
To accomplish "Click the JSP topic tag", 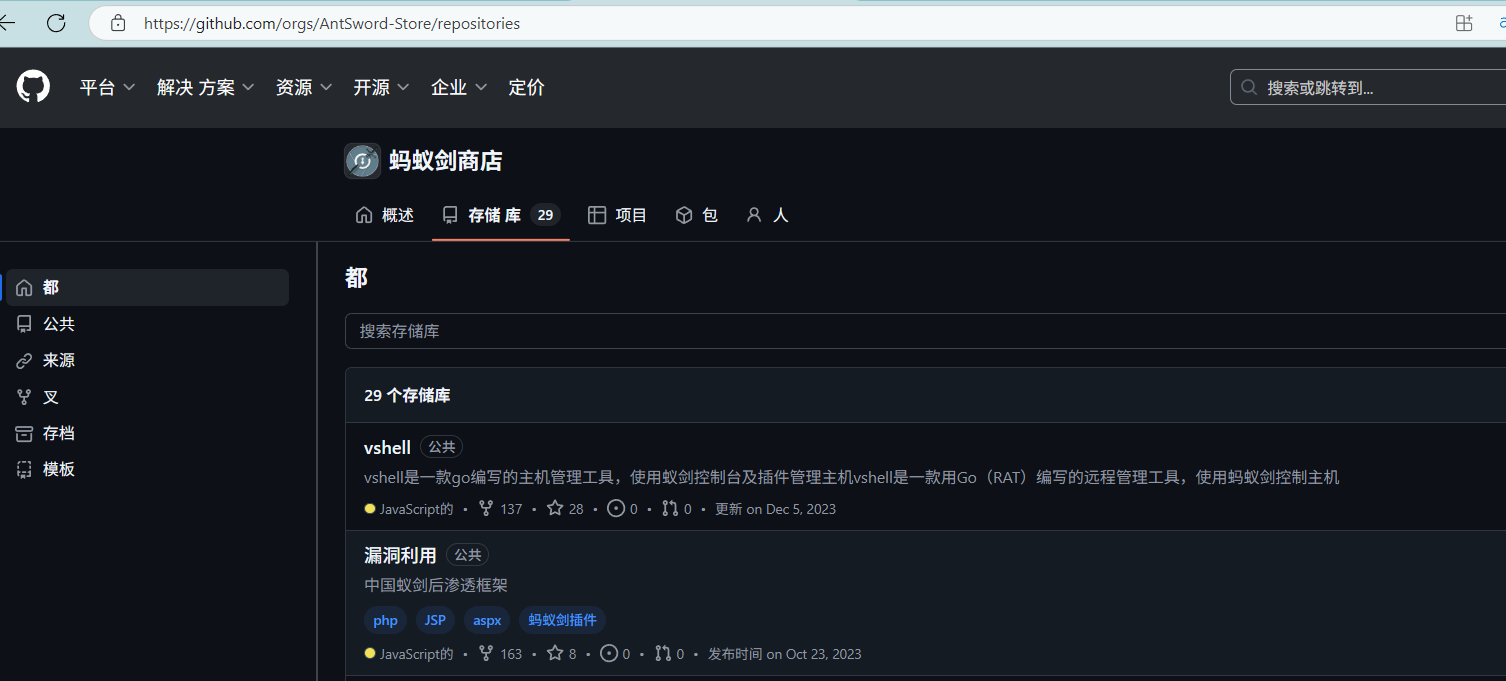I will click(435, 620).
